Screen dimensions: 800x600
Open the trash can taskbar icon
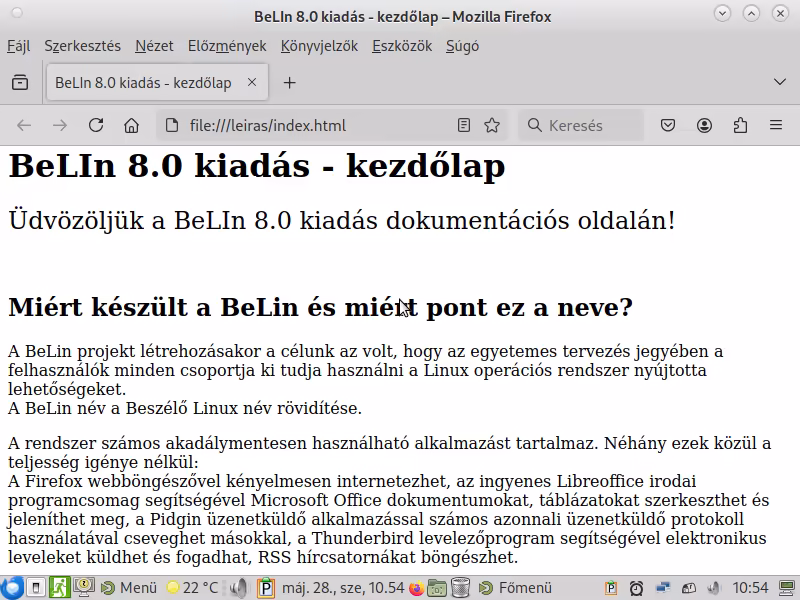461,588
